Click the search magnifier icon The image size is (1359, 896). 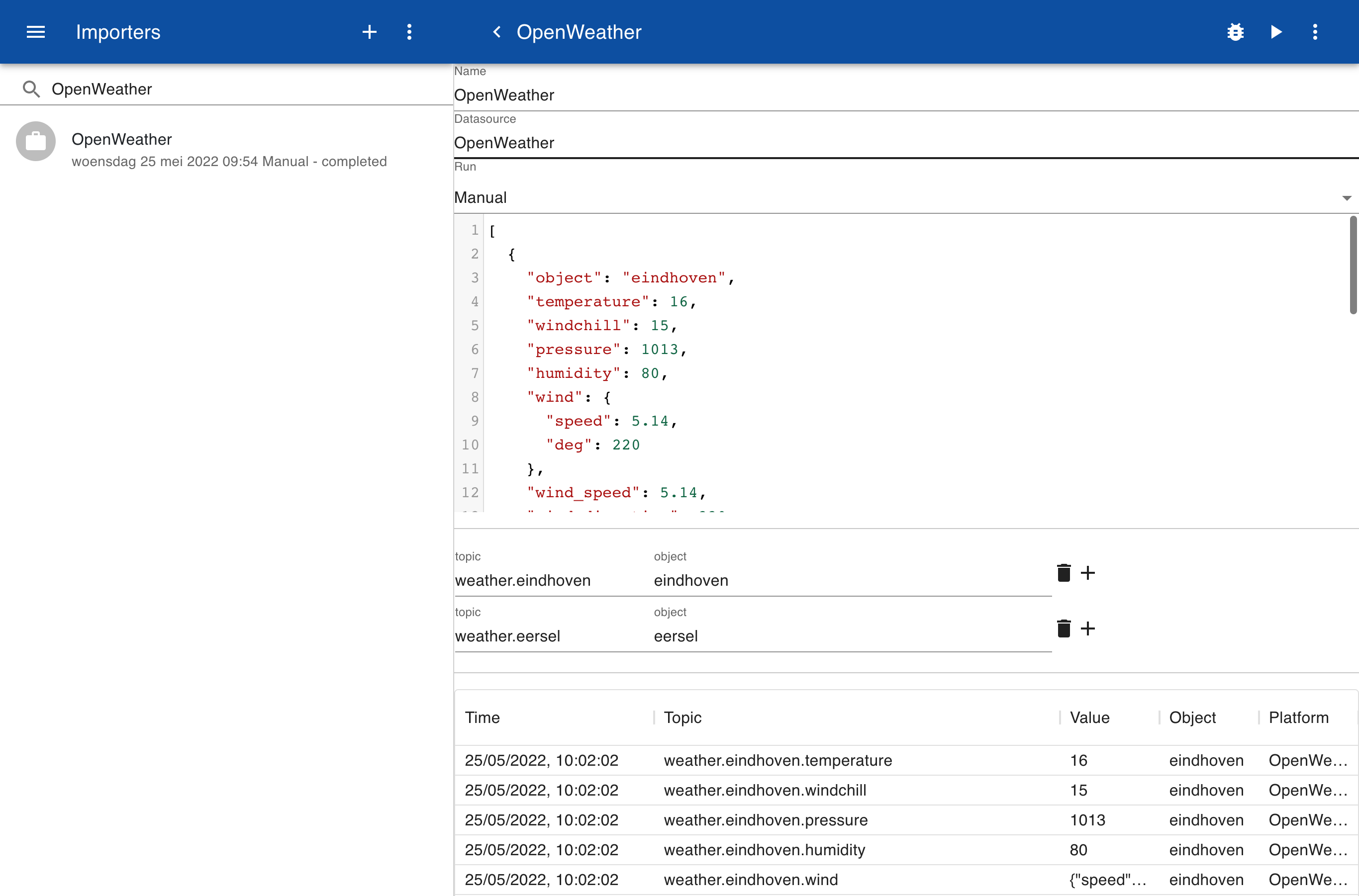click(31, 89)
